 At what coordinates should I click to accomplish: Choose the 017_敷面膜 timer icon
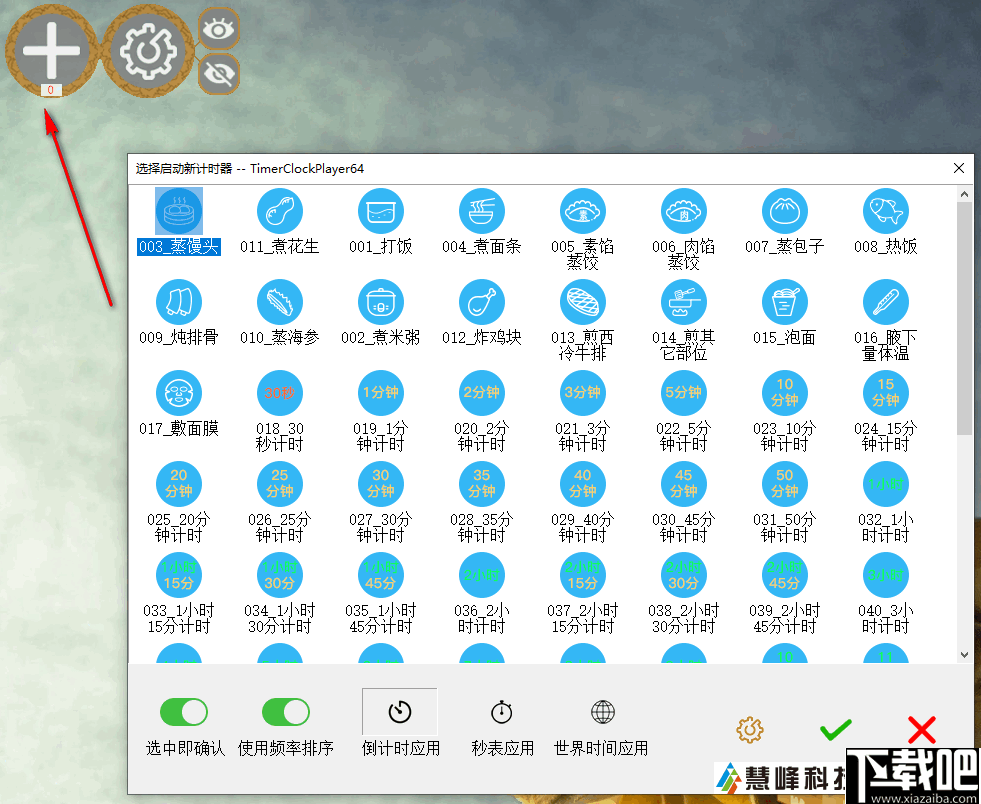coord(178,393)
